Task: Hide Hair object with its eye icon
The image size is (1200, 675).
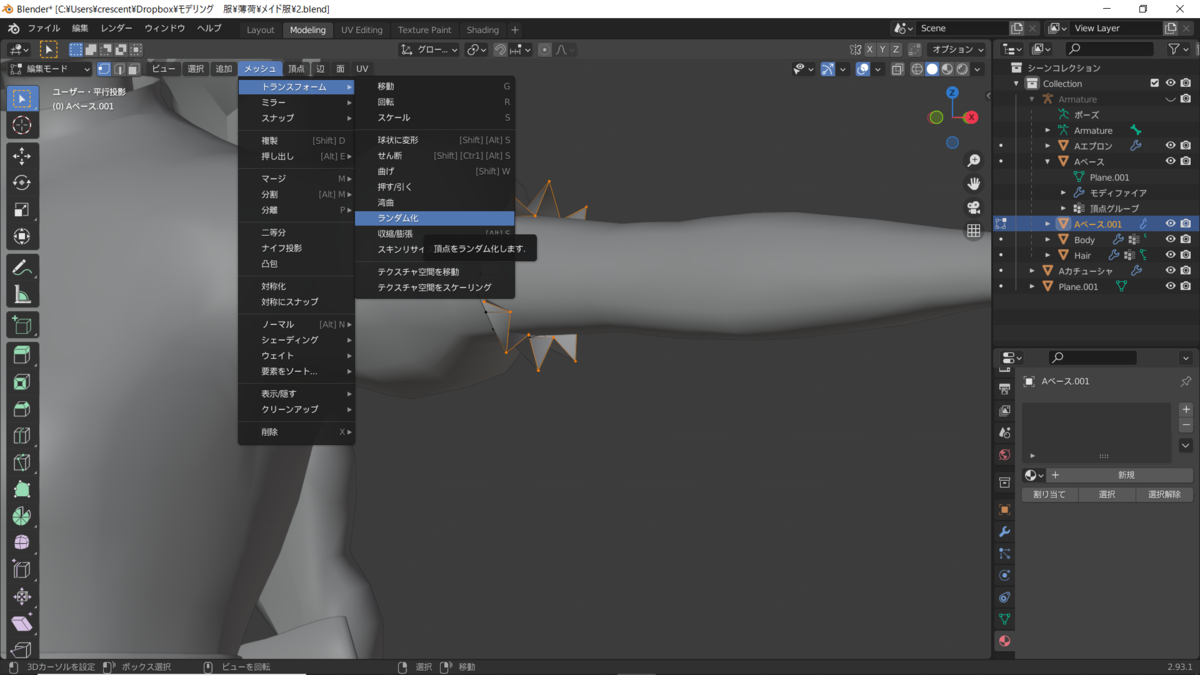Action: tap(1170, 255)
